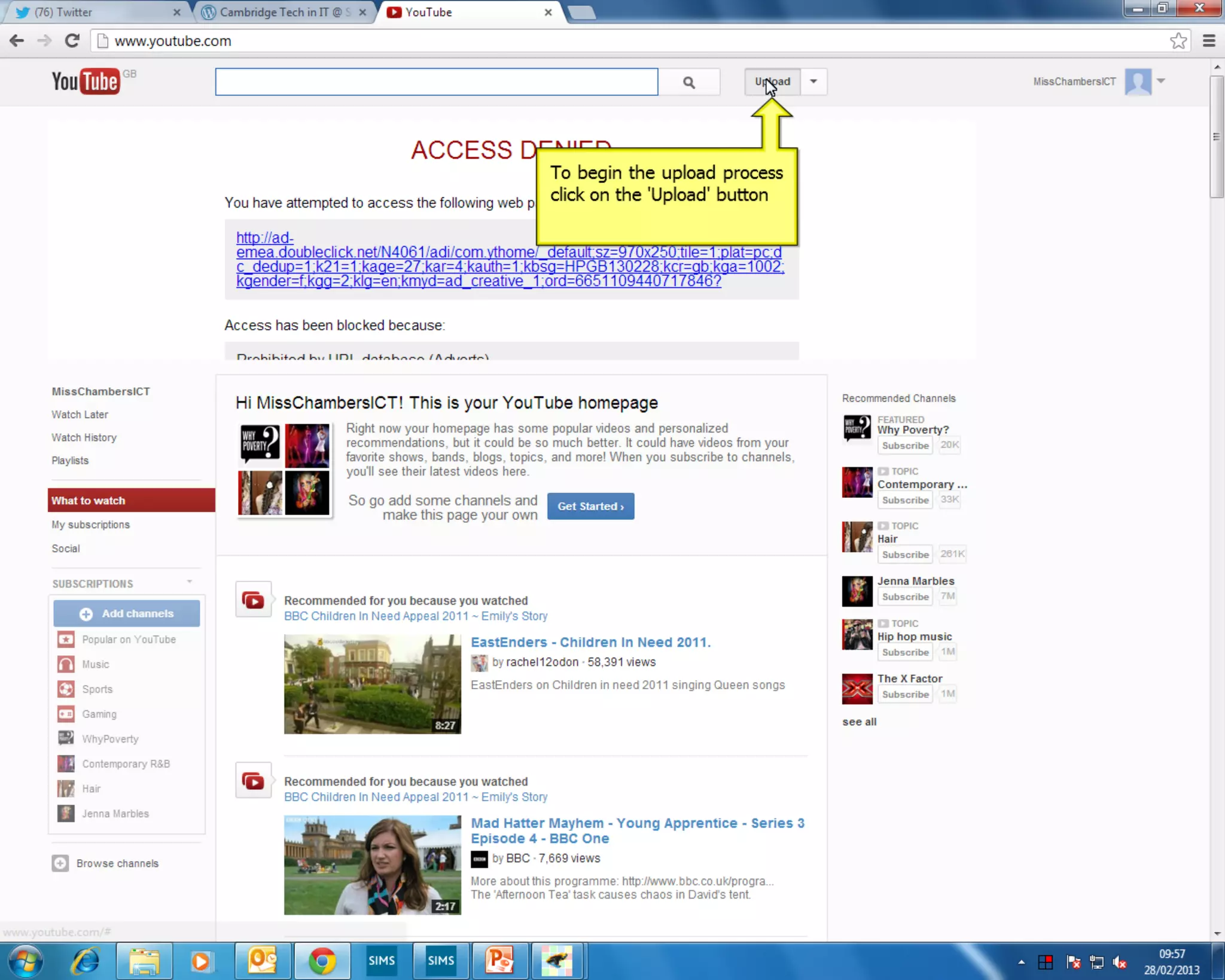Open the Music channel headphone icon

click(x=66, y=664)
